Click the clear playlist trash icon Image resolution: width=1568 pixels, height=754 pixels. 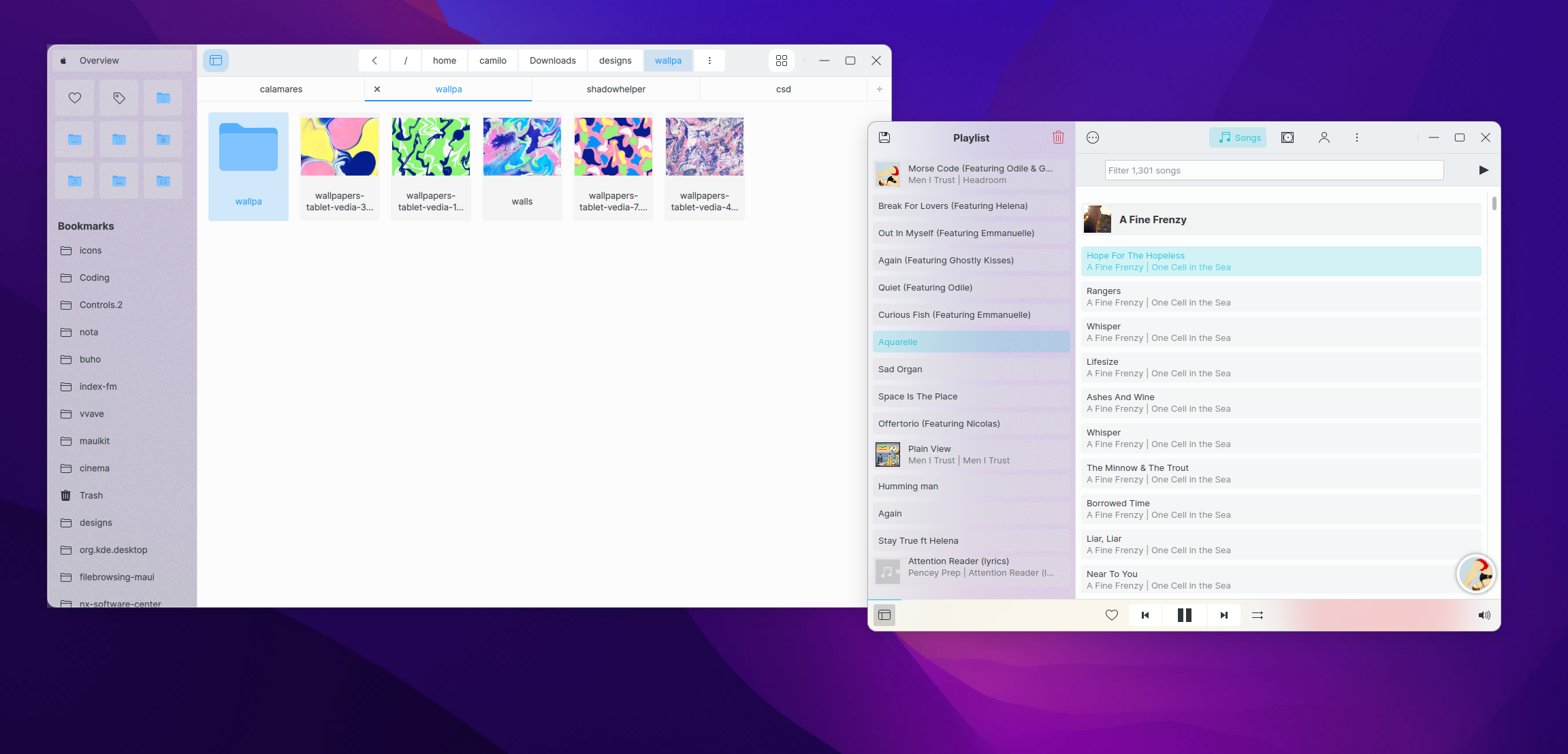pyautogui.click(x=1058, y=137)
